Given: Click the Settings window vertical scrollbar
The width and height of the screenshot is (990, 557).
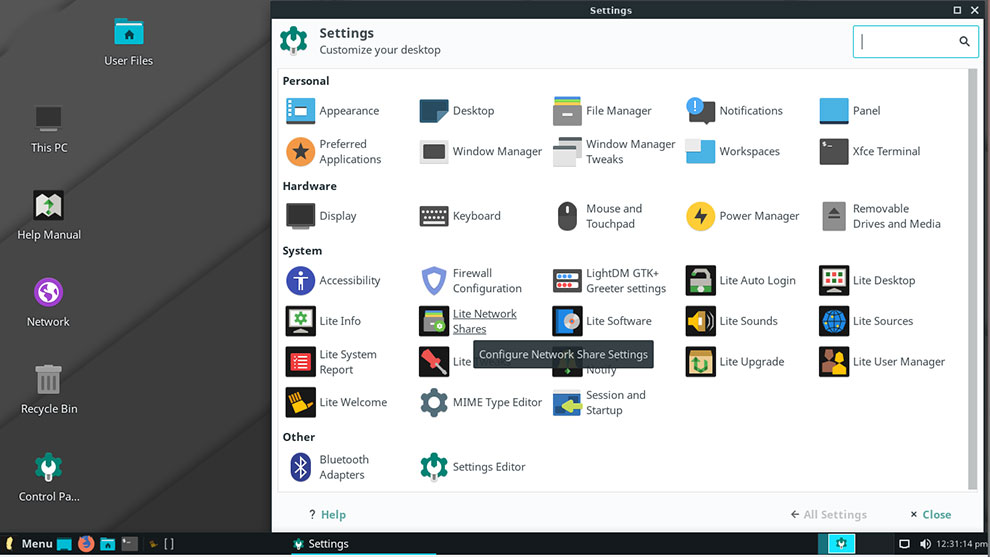Looking at the screenshot, I should pos(972,278).
